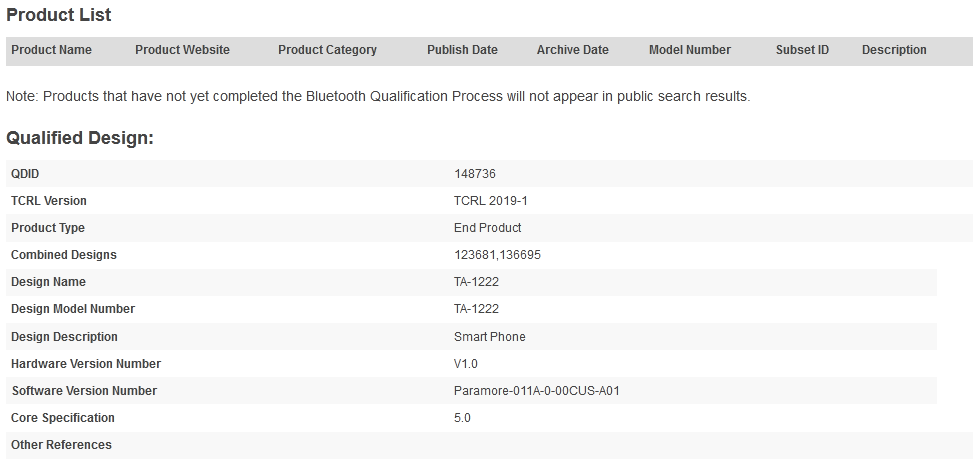Select the Model Number column header
The image size is (976, 463).
coord(689,50)
